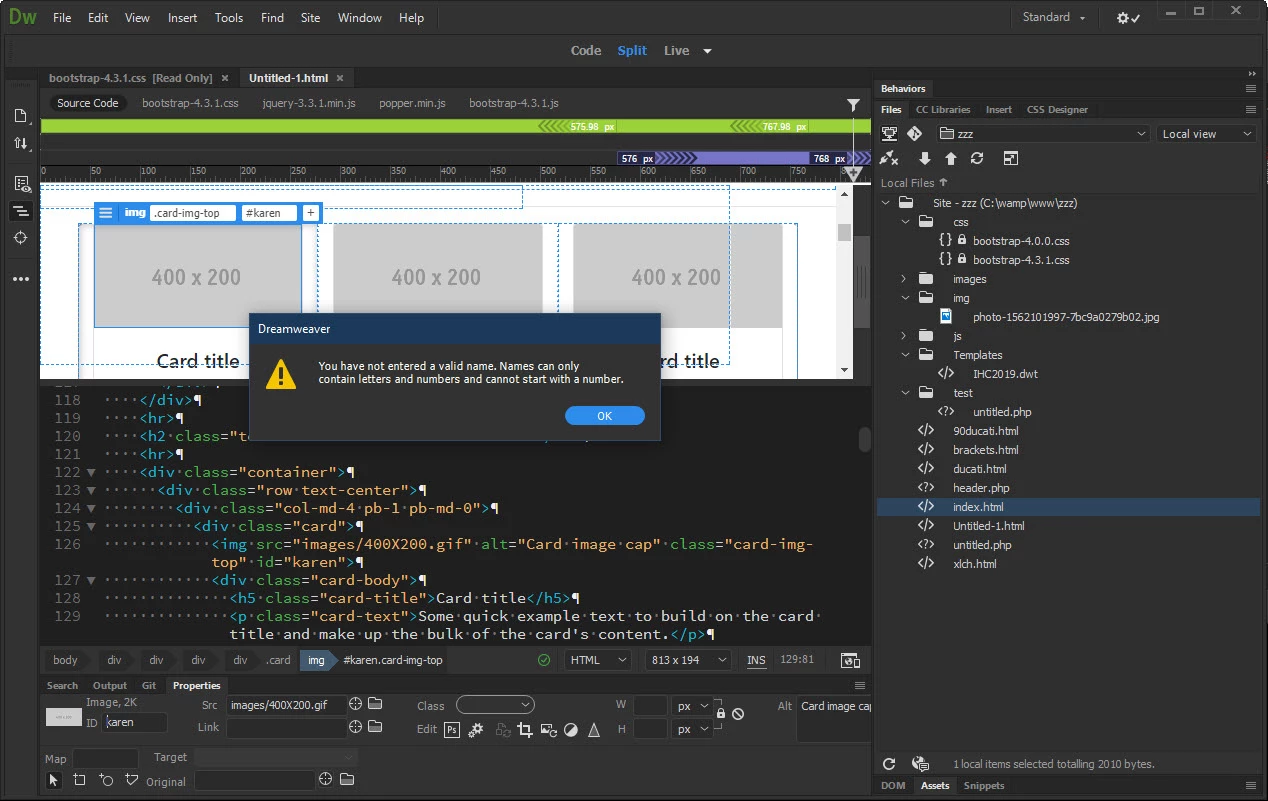Viewport: 1268px width, 801px height.
Task: Switch to bootstrap-4.3.1.css [Read Only] document tab
Action: (131, 78)
